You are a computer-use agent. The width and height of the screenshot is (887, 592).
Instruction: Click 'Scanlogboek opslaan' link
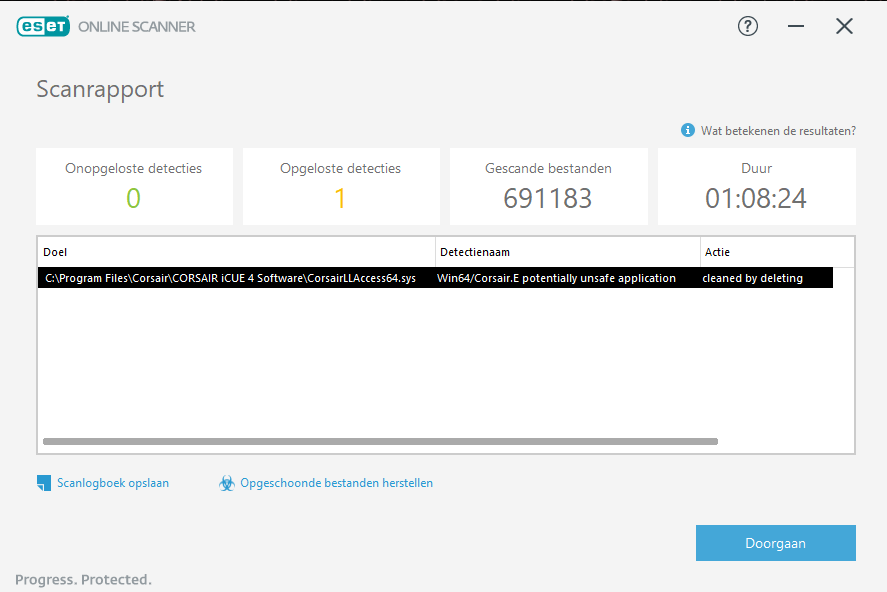[x=113, y=483]
